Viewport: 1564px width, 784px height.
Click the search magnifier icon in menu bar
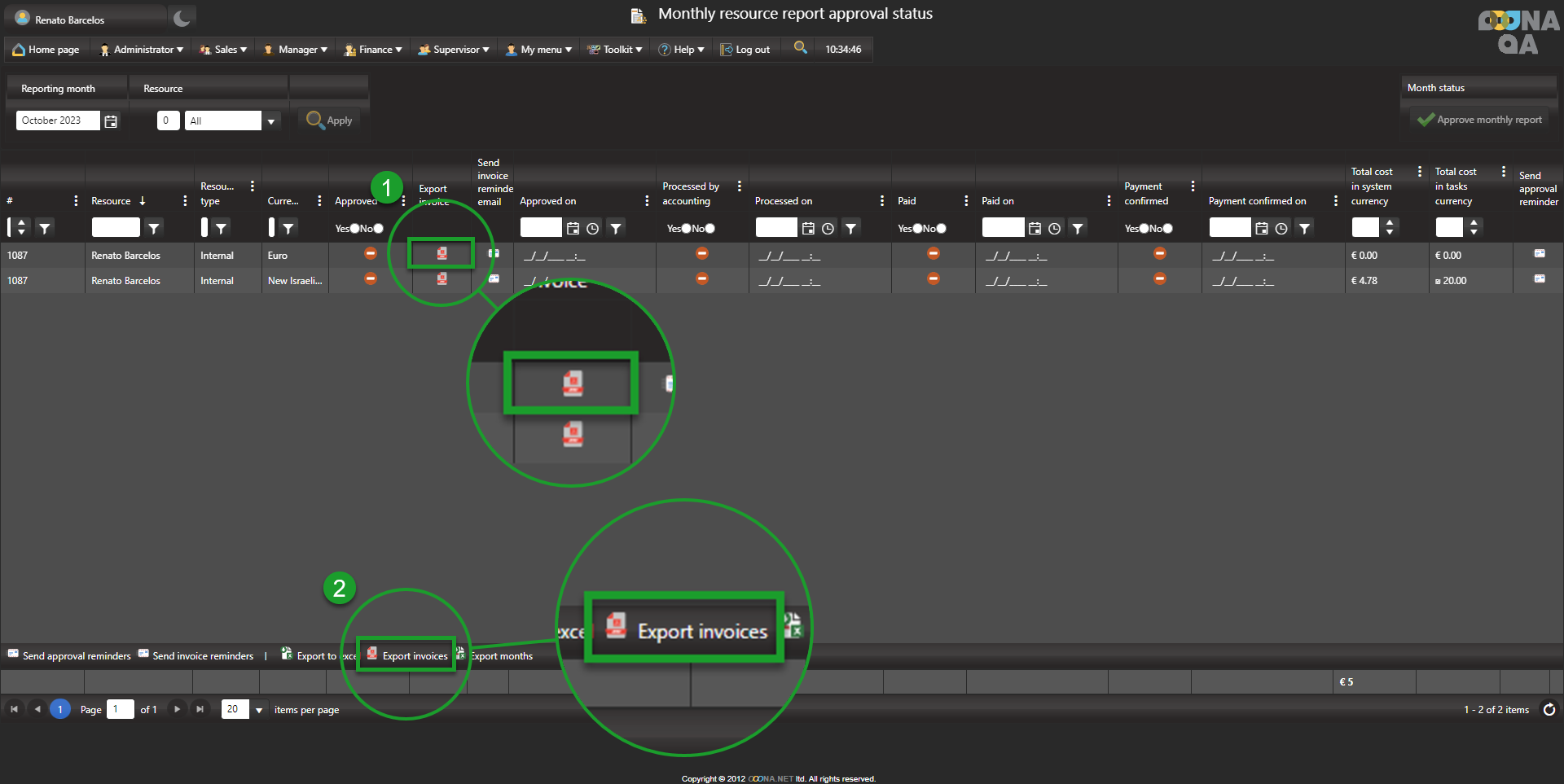point(800,48)
